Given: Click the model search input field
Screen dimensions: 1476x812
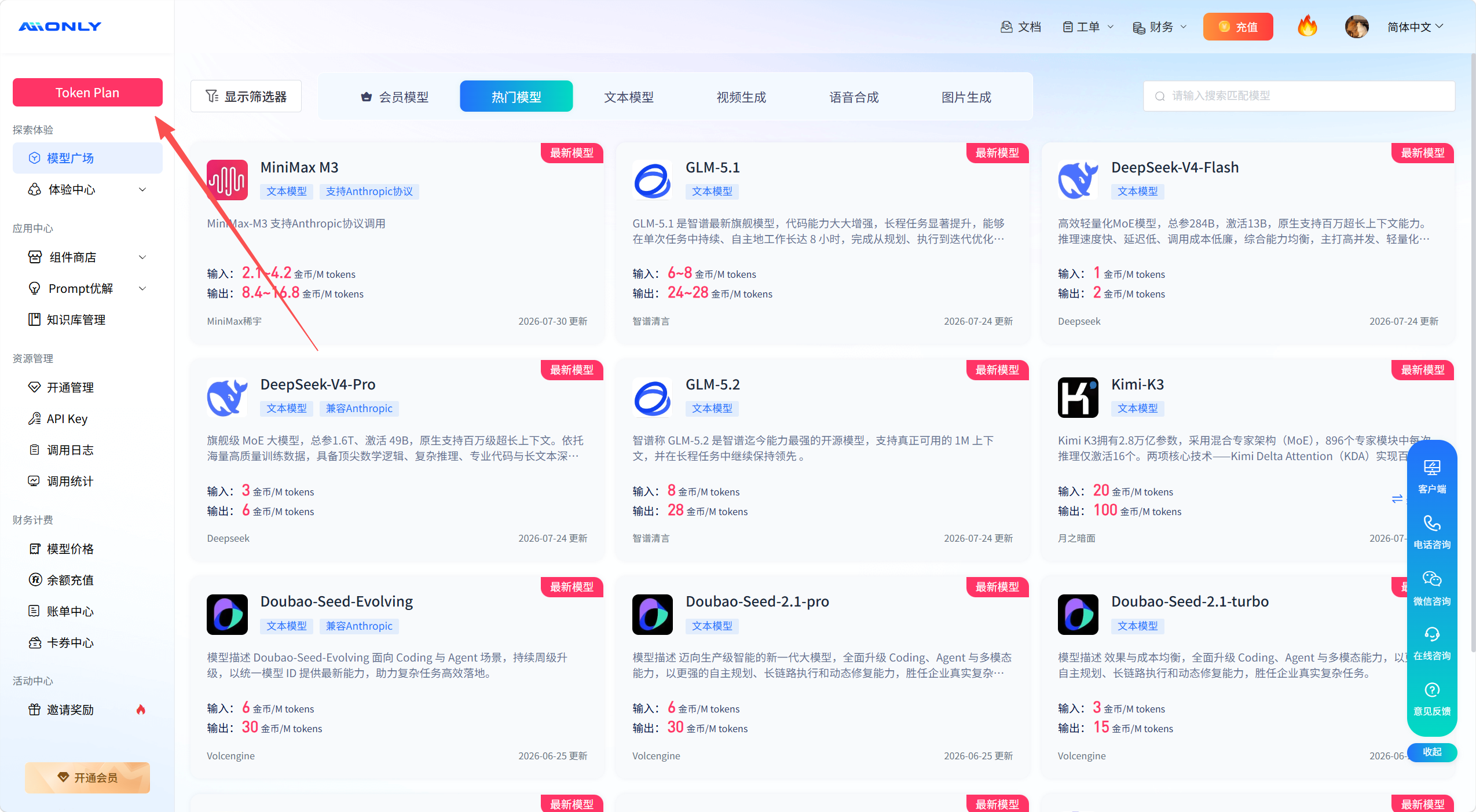Looking at the screenshot, I should click(x=1299, y=96).
